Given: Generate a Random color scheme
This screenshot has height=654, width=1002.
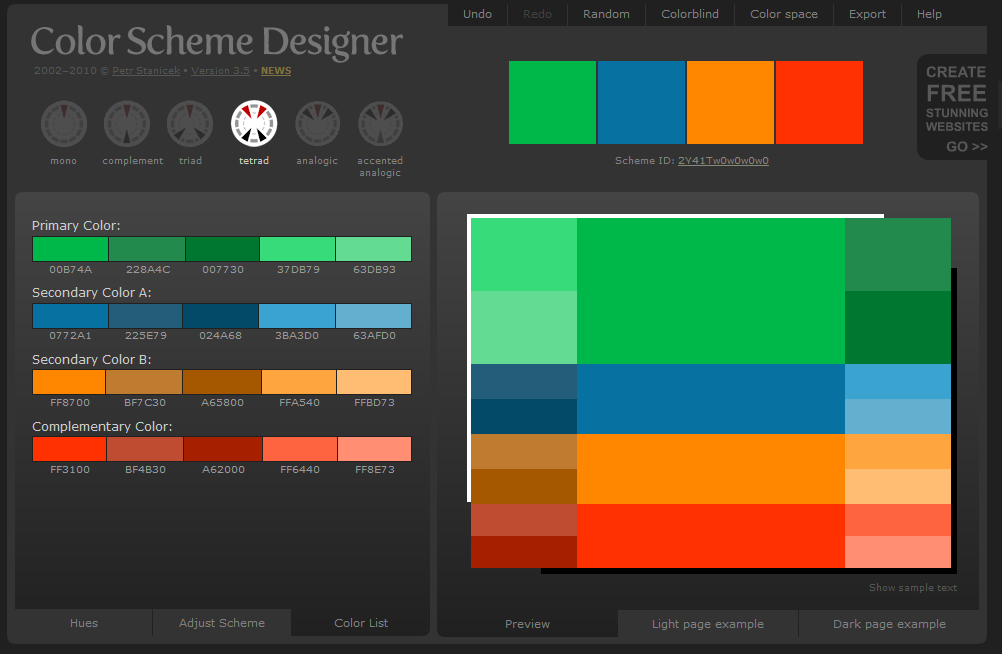Looking at the screenshot, I should click(x=606, y=14).
